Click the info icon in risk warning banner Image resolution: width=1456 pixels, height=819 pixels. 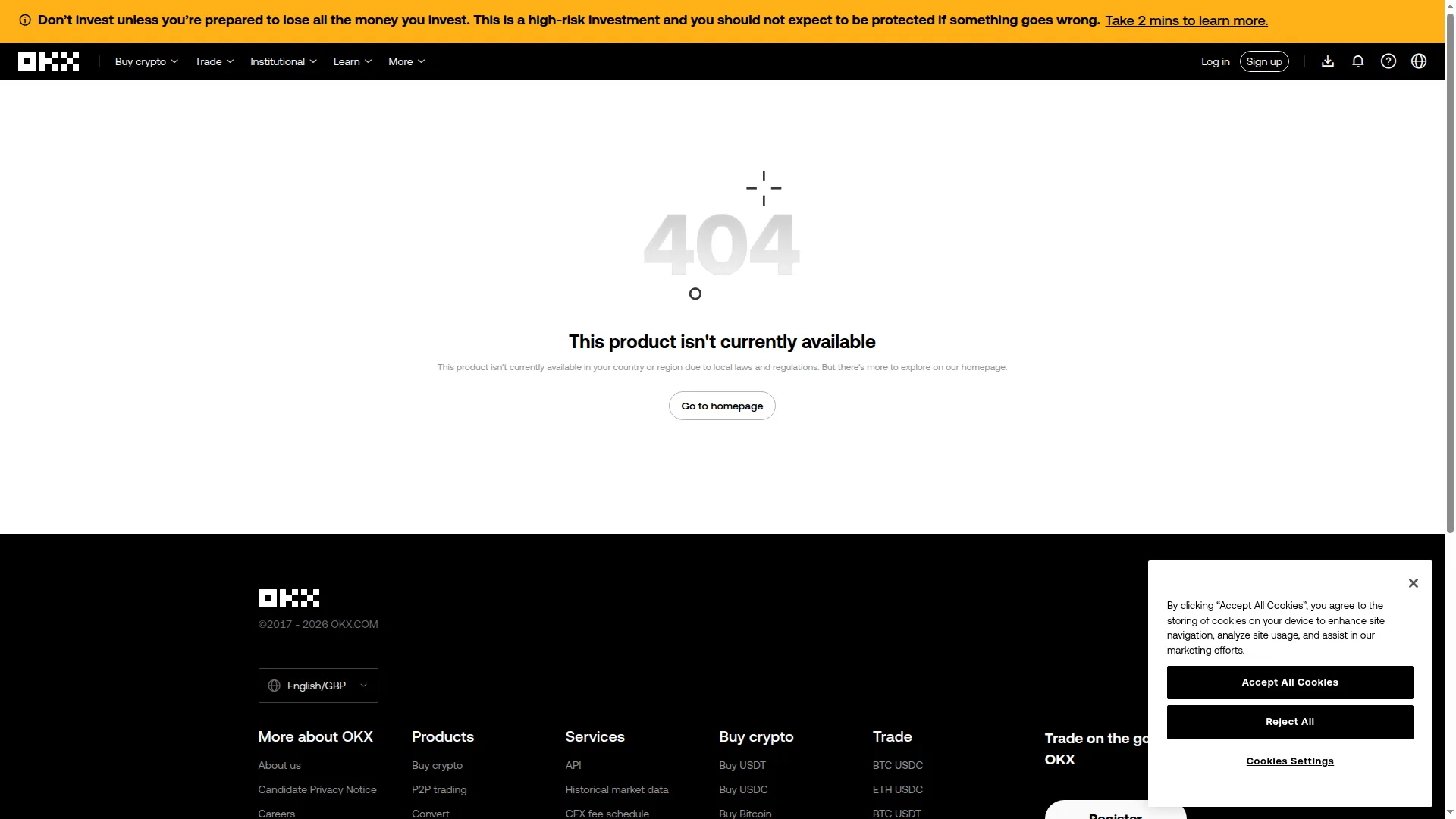pos(25,20)
